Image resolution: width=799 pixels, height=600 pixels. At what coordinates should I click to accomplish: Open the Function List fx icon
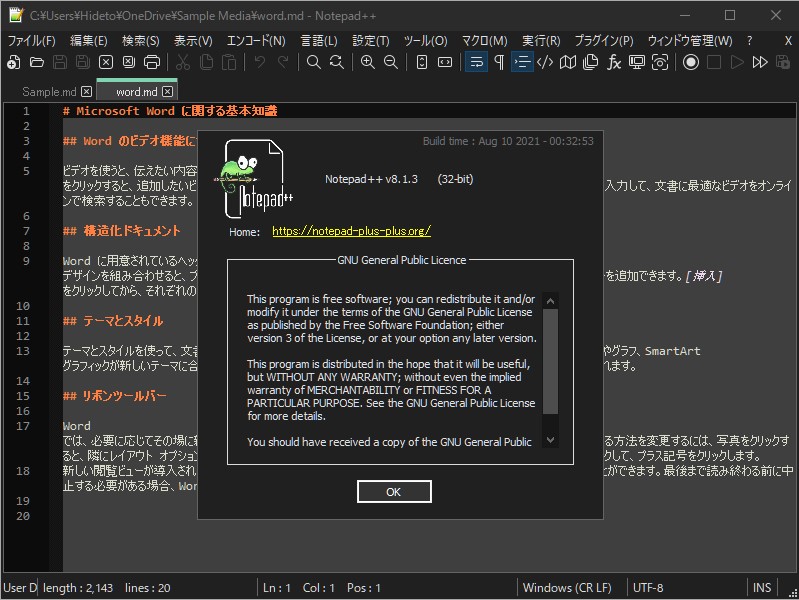coord(614,62)
